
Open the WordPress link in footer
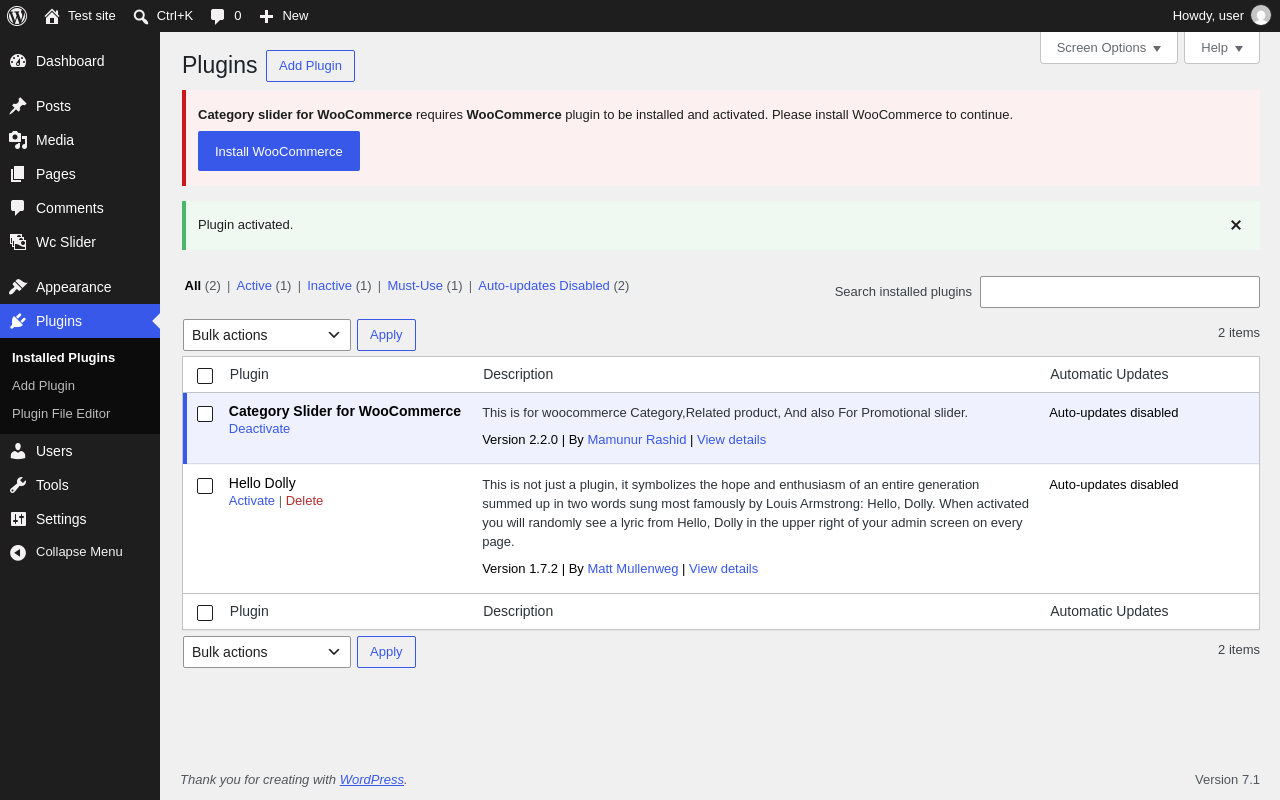(372, 779)
